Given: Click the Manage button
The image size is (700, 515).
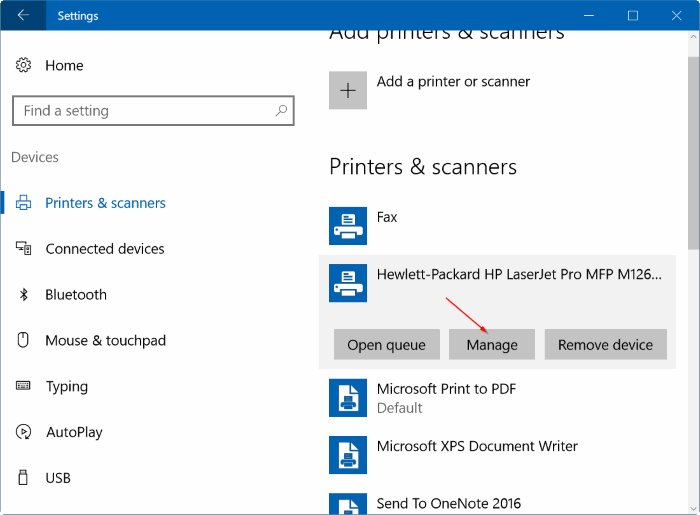Looking at the screenshot, I should pos(491,345).
